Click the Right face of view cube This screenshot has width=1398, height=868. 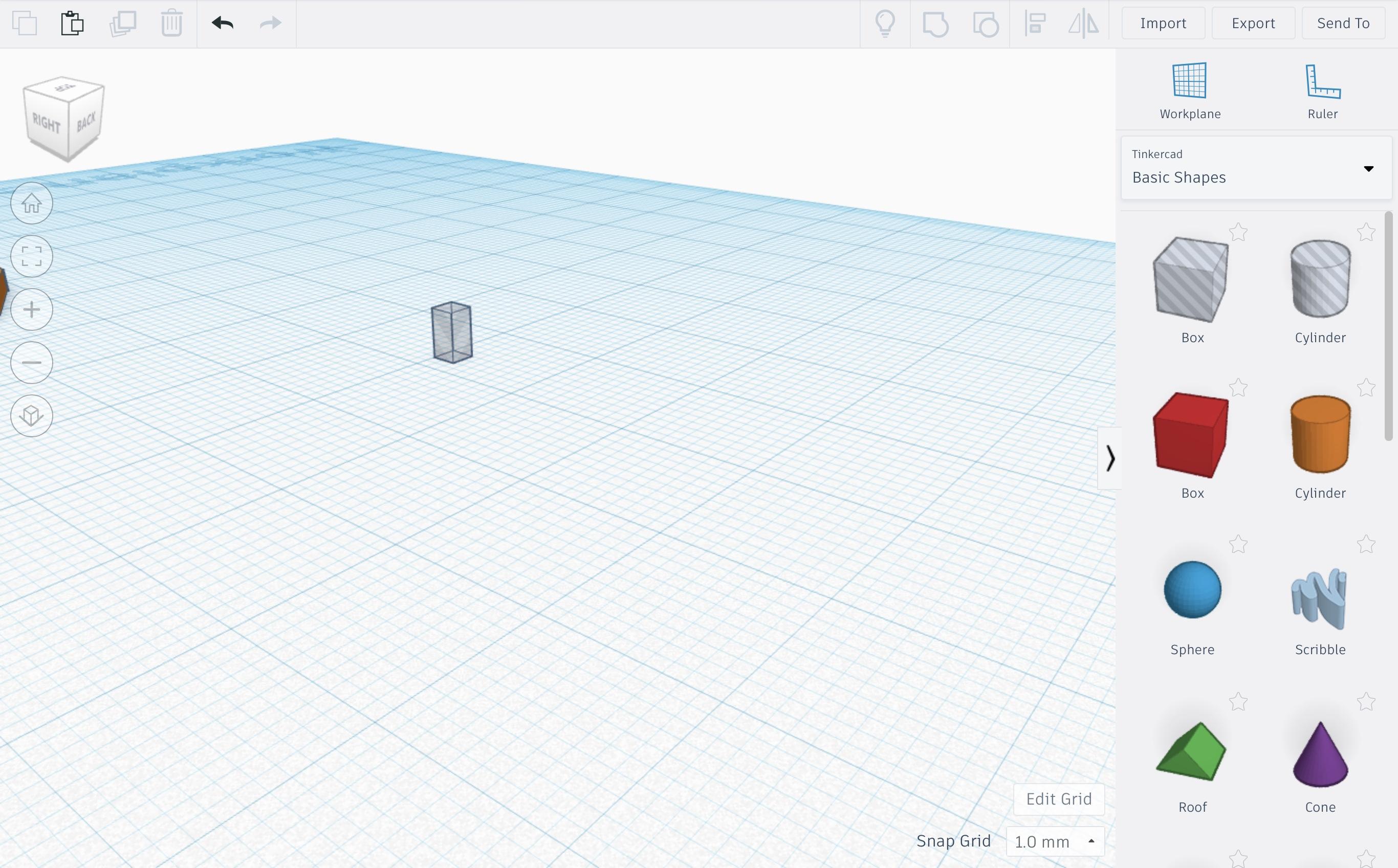[x=46, y=123]
